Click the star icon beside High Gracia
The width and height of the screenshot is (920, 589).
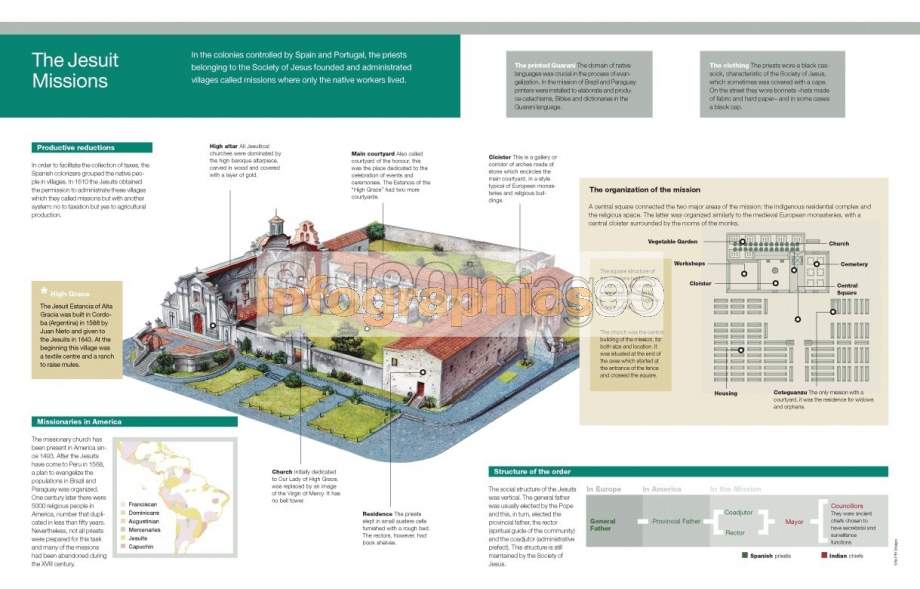pyautogui.click(x=44, y=290)
